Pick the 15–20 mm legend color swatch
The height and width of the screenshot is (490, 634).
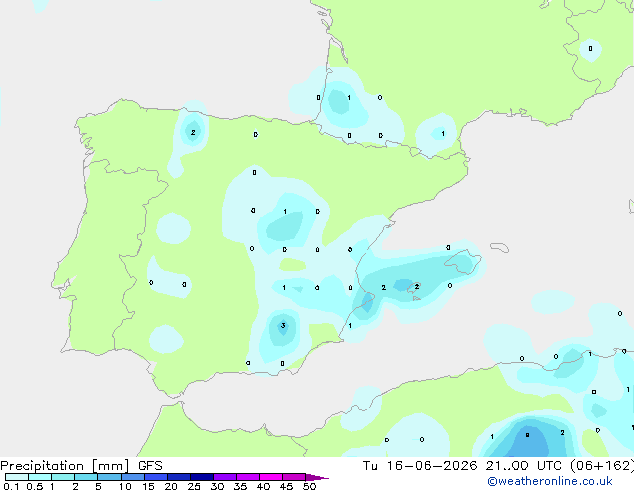pyautogui.click(x=155, y=477)
